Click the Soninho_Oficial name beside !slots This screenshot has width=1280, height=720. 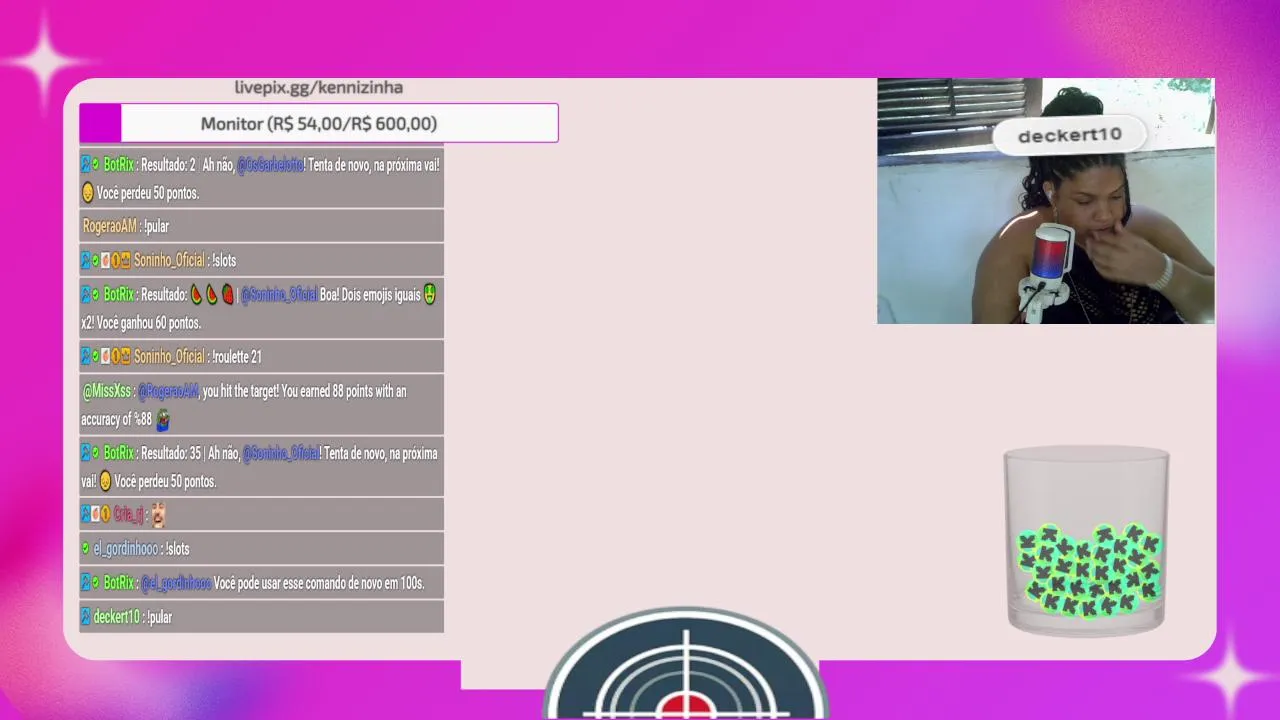169,260
